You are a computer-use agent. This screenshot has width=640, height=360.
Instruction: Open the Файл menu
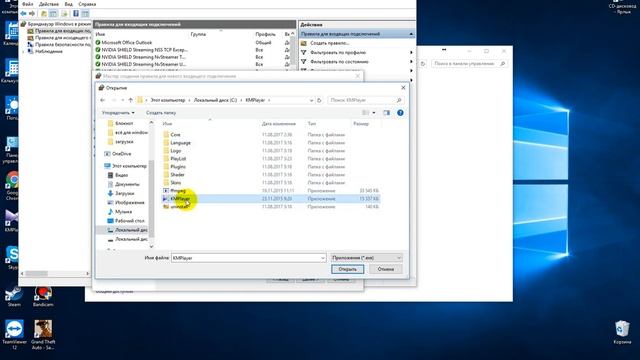(x=27, y=4)
